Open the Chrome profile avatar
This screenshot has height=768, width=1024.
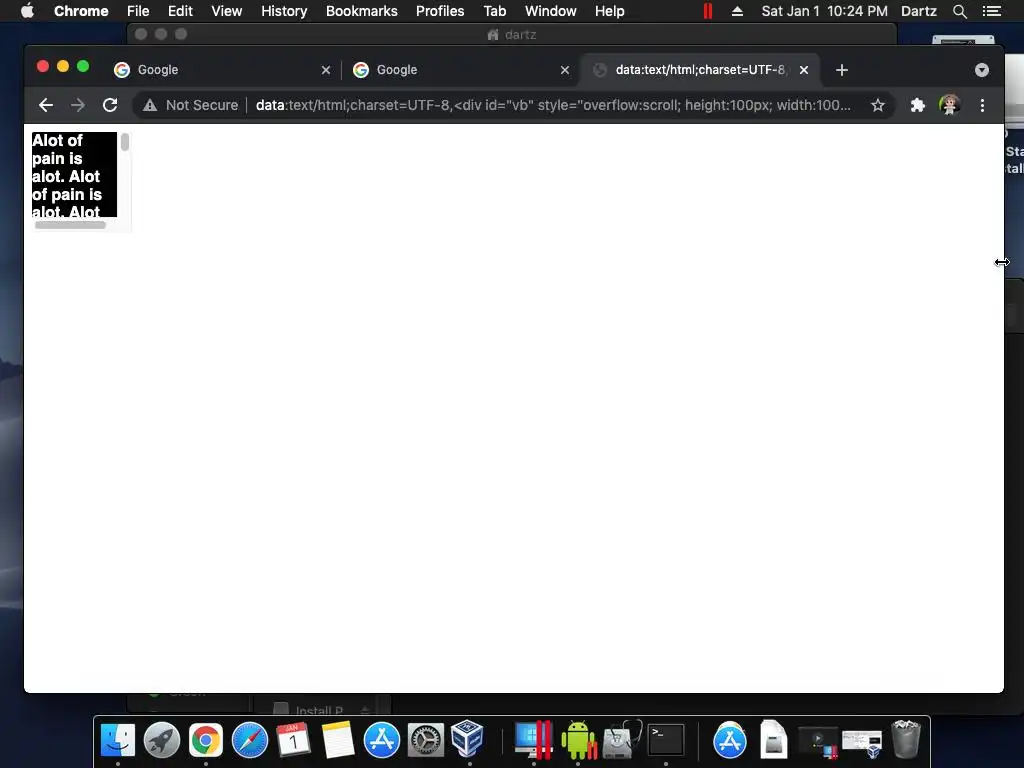click(x=950, y=105)
